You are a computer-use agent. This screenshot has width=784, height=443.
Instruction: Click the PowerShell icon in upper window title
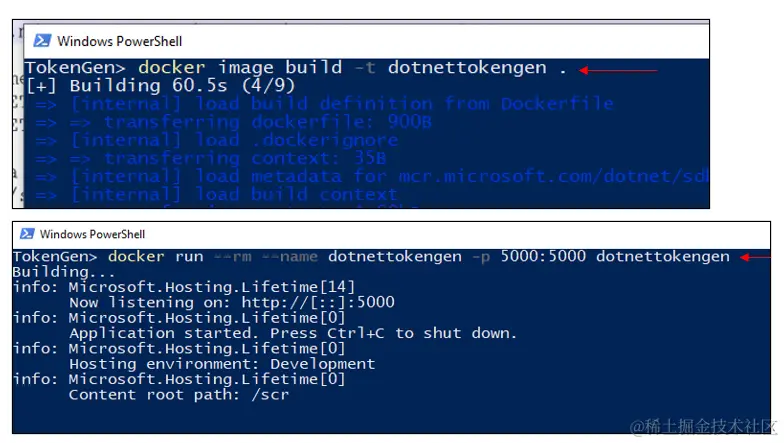[42, 40]
